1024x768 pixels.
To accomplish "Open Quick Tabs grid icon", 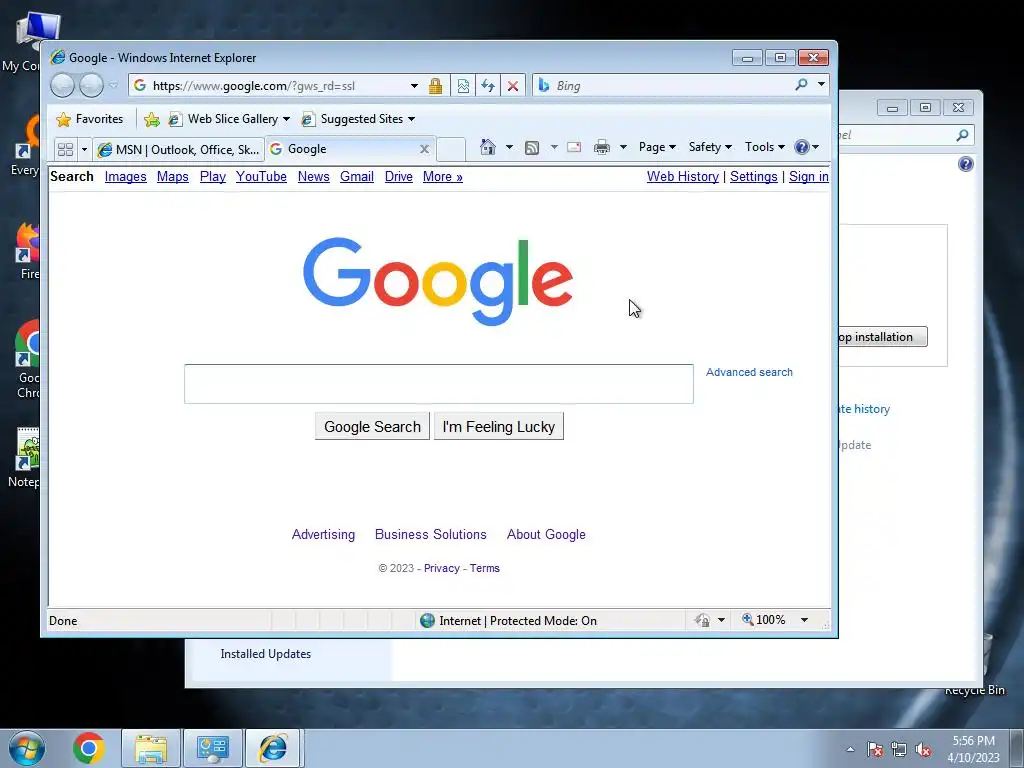I will 65,150.
